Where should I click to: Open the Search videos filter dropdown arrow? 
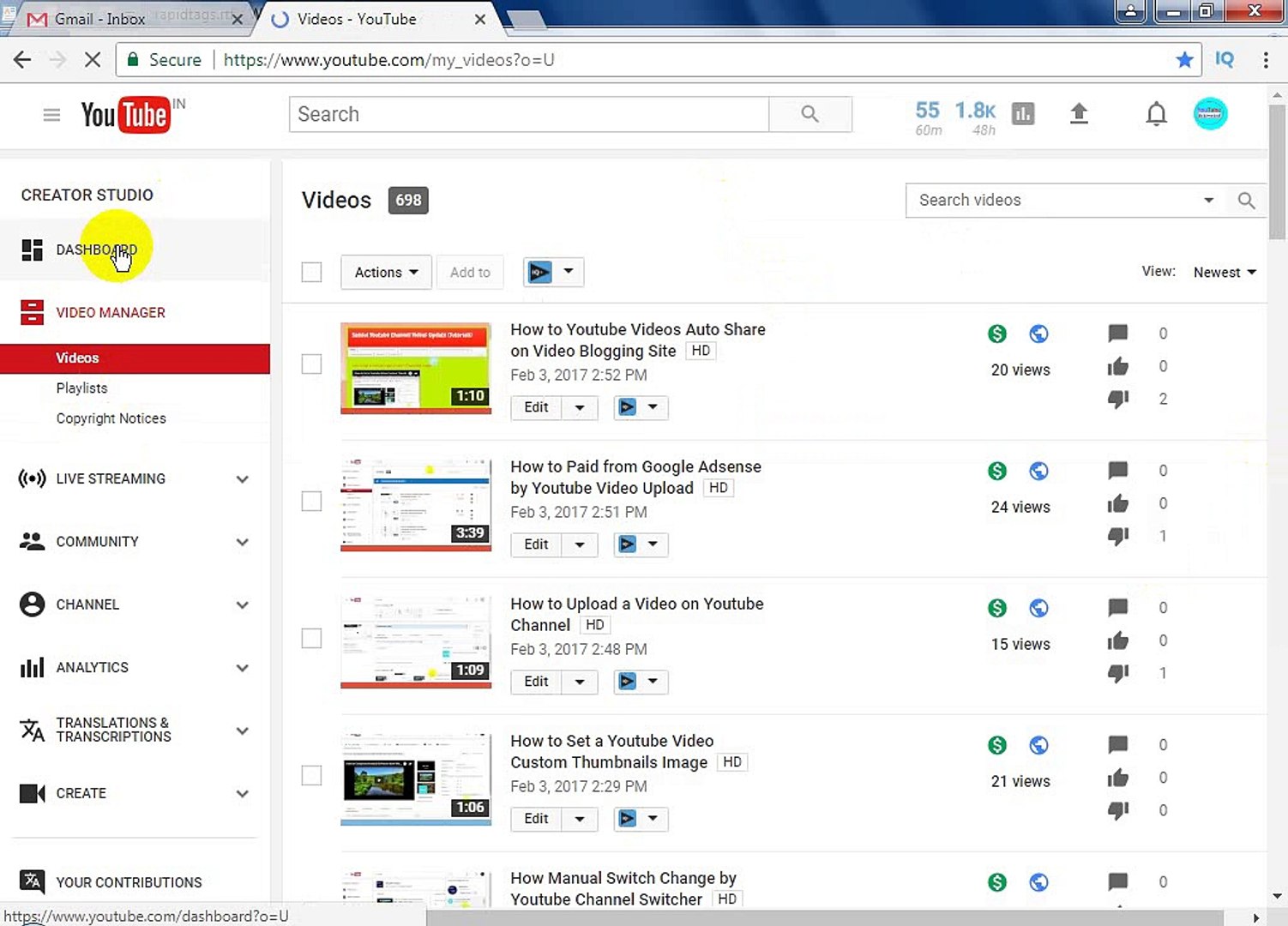tap(1208, 200)
